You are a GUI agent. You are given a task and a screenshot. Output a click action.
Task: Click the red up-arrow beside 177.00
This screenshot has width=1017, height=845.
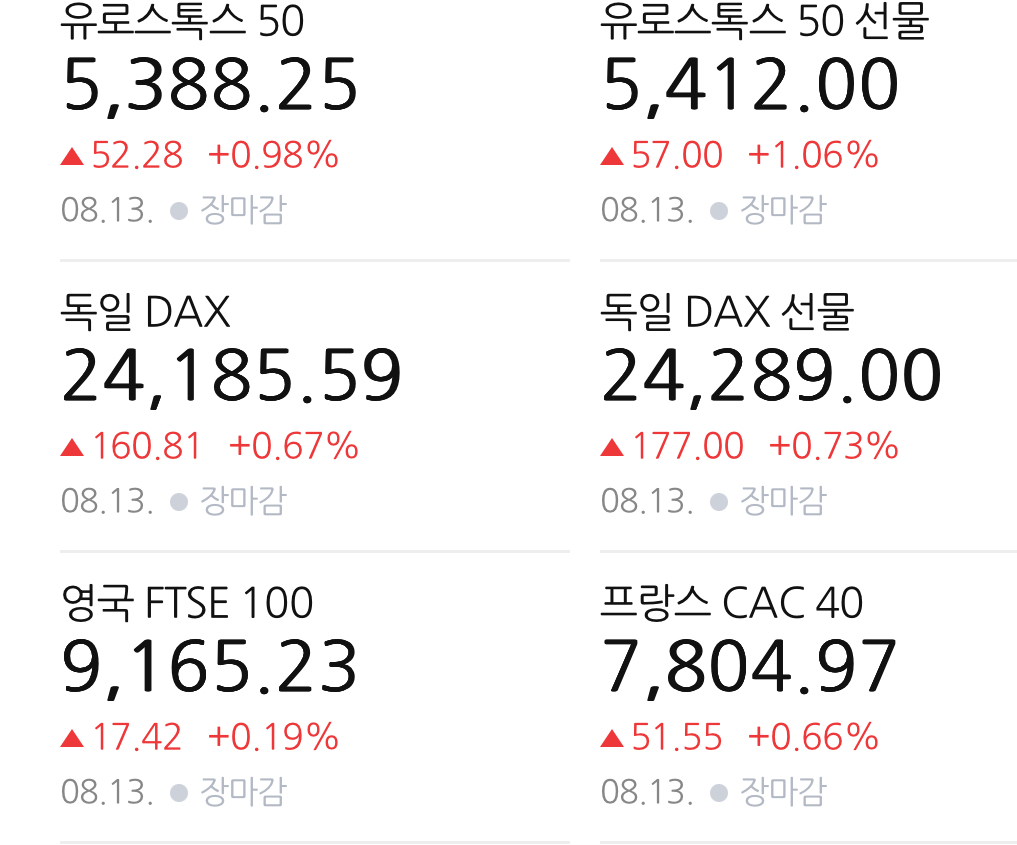(x=612, y=447)
